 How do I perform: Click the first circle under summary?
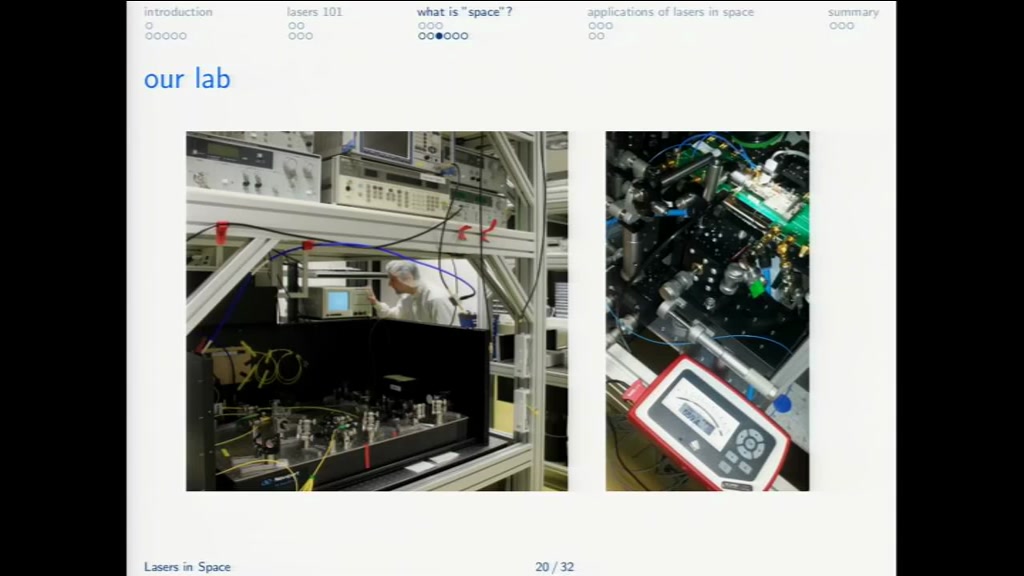[833, 25]
